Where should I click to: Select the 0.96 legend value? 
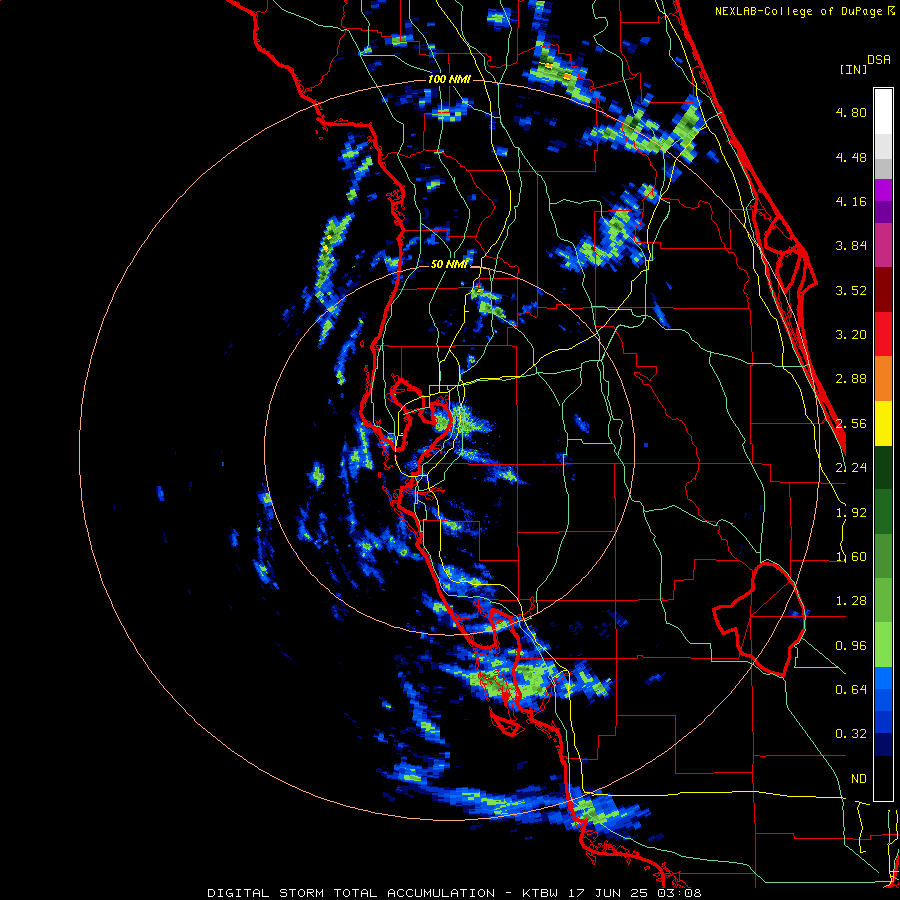851,646
